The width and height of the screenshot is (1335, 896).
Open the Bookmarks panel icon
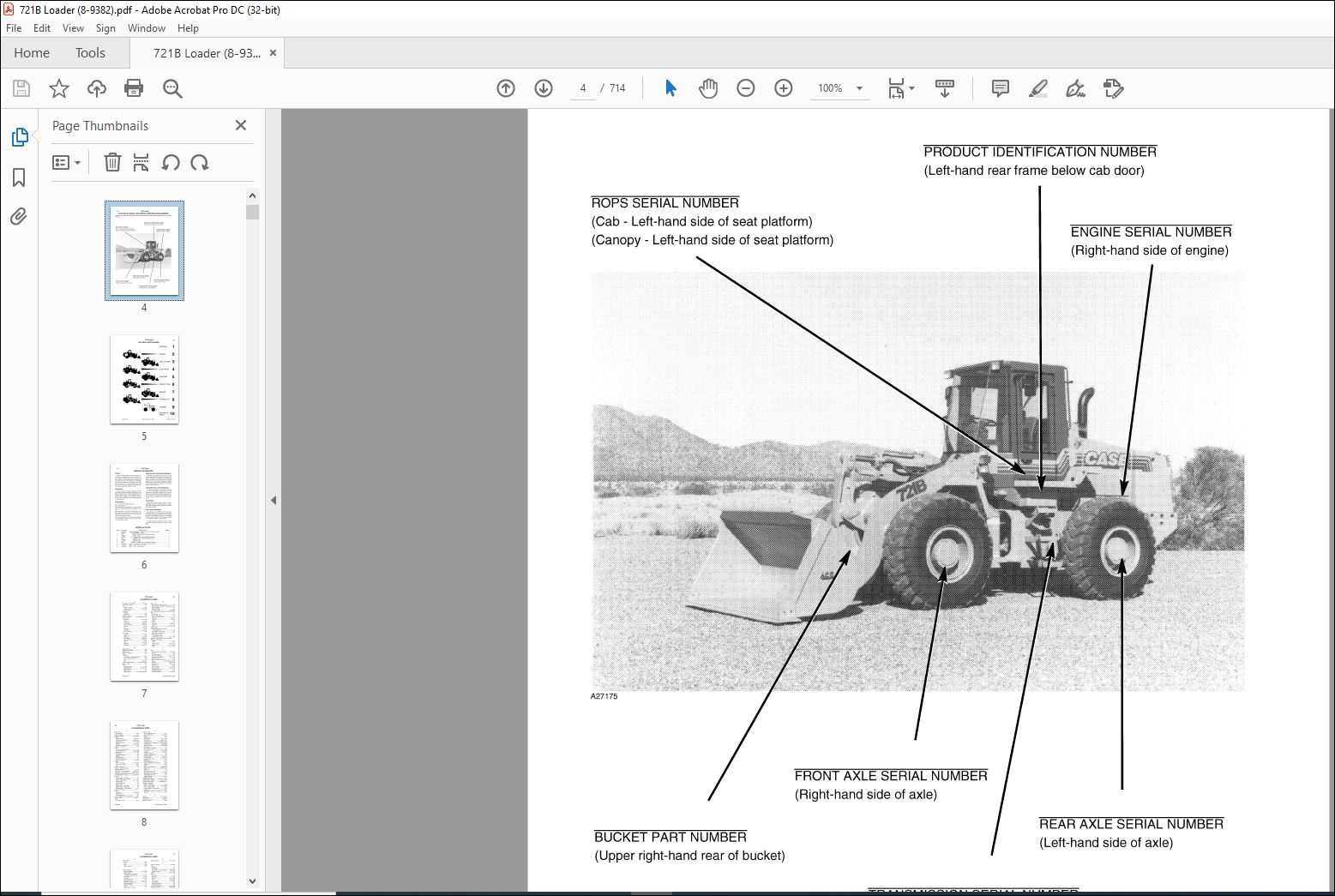19,177
